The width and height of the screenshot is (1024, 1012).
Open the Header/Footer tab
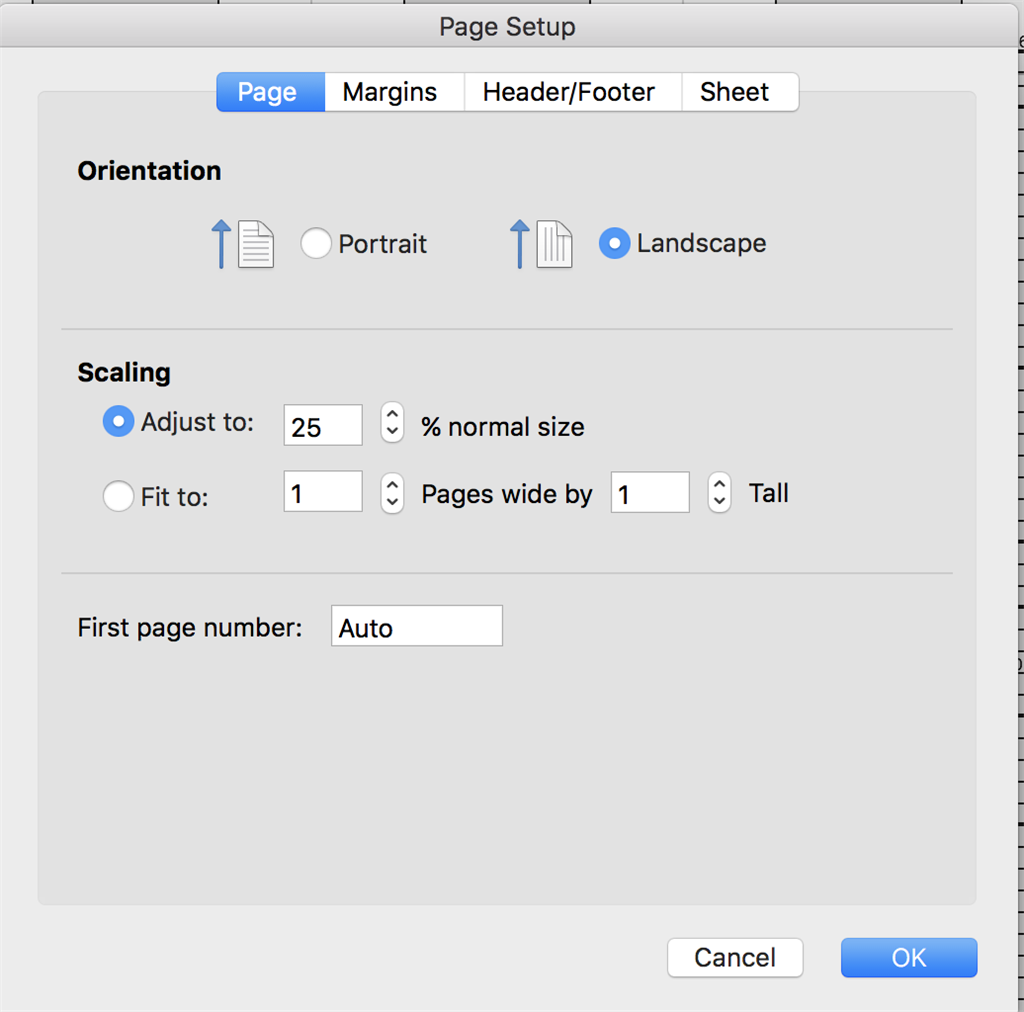[568, 92]
